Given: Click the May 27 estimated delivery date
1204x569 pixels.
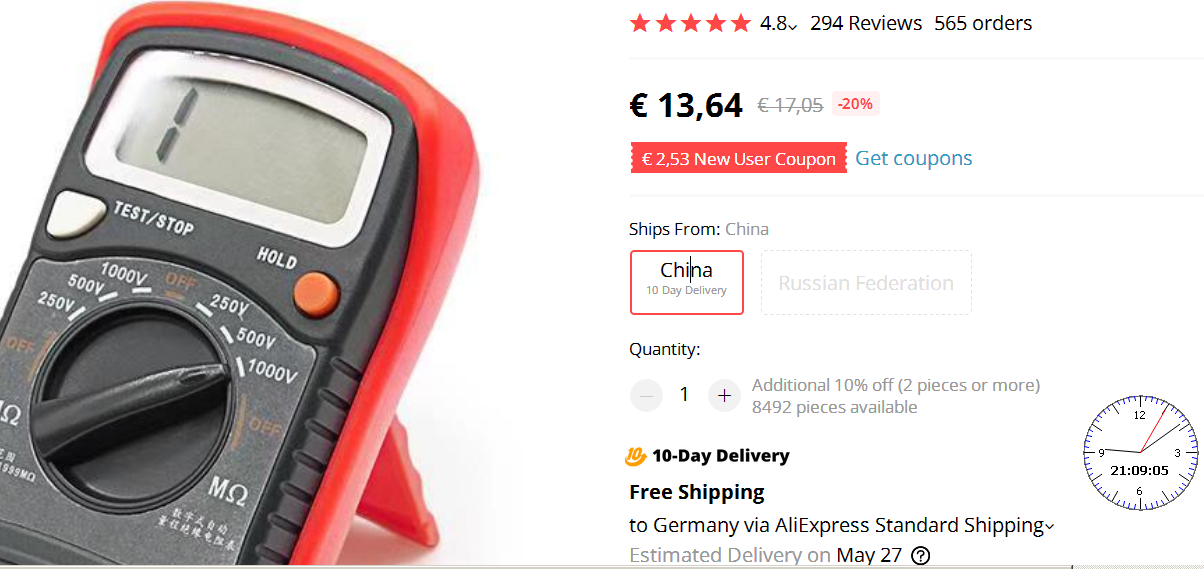Looking at the screenshot, I should [x=869, y=555].
